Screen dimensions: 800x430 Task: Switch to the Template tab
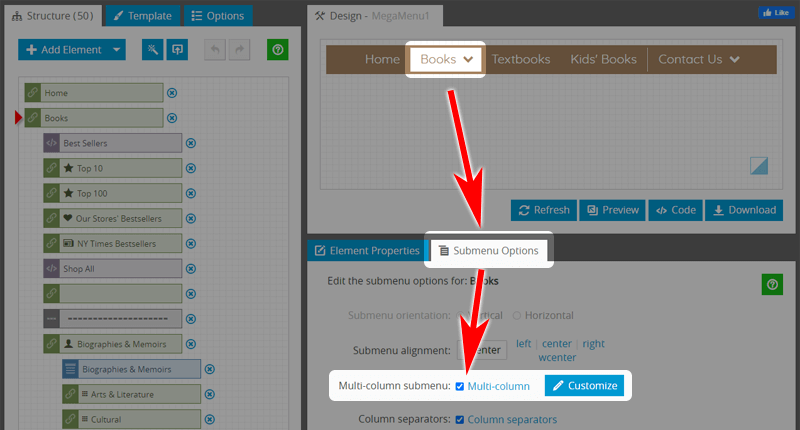pyautogui.click(x=143, y=16)
